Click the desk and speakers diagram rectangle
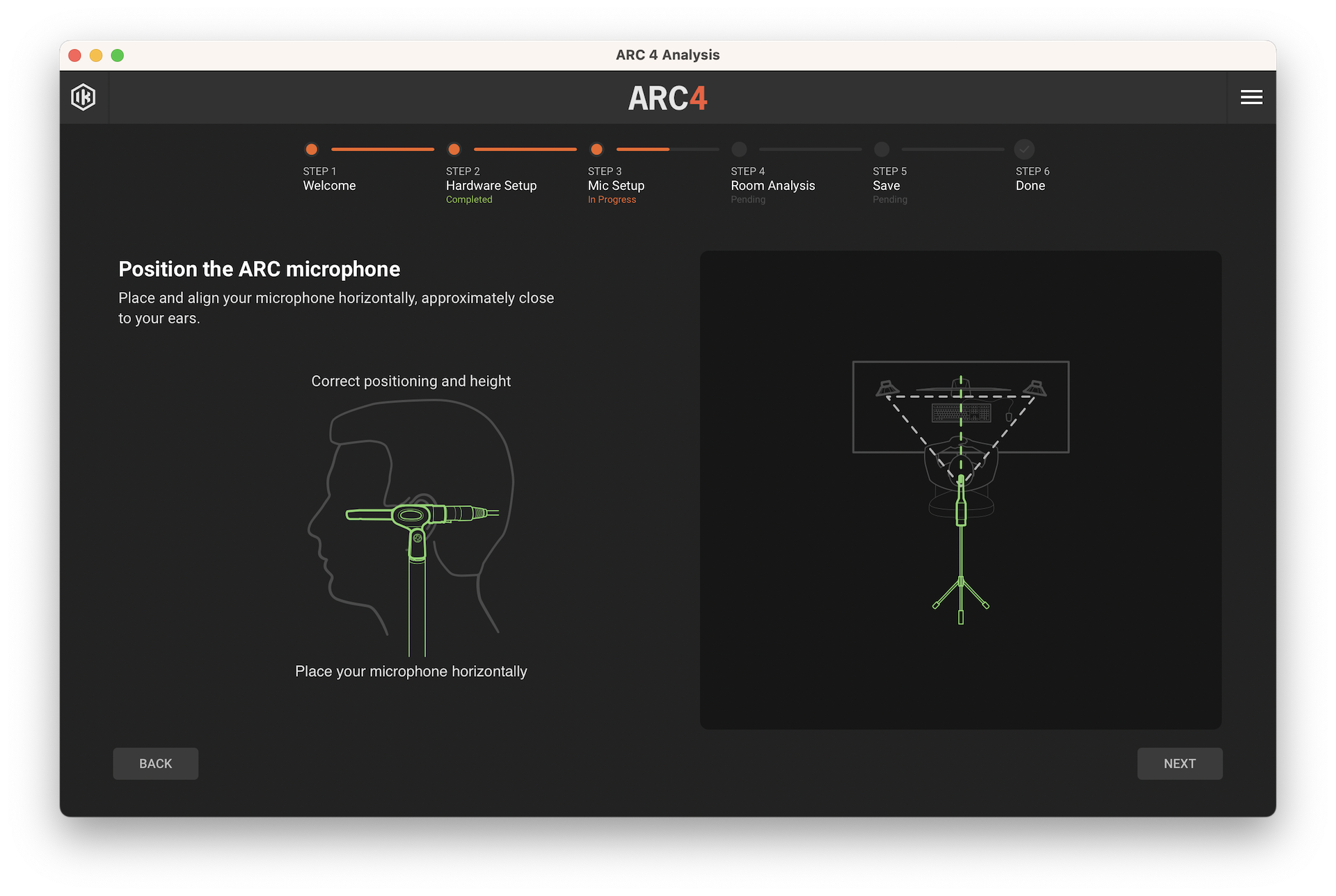 coord(898,424)
